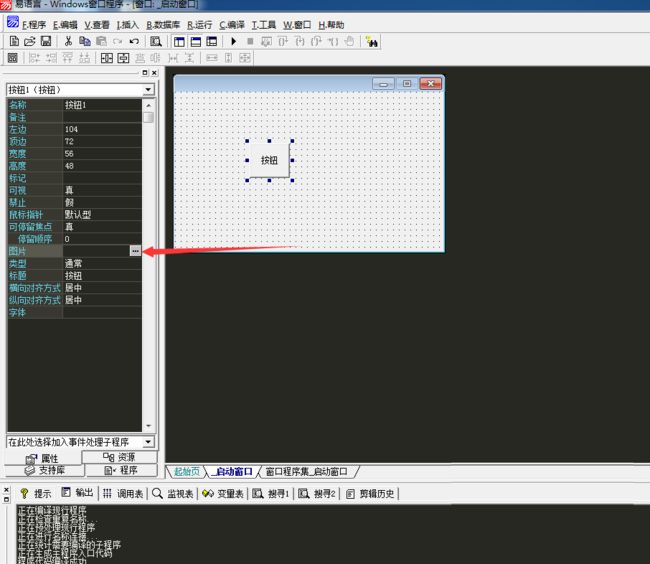Image resolution: width=650 pixels, height=564 pixels.
Task: Click the center horizontally in window icon
Action: [107, 58]
